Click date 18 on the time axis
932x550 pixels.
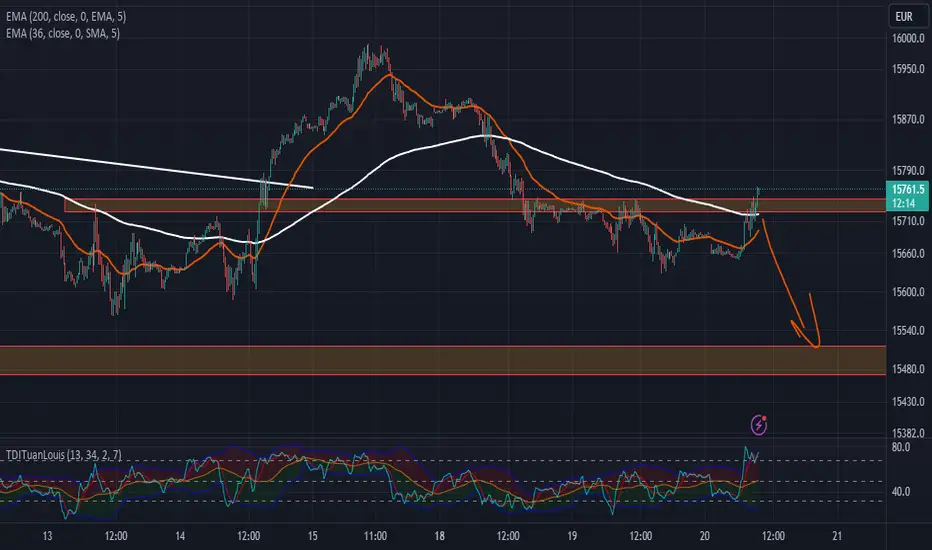pos(439,536)
